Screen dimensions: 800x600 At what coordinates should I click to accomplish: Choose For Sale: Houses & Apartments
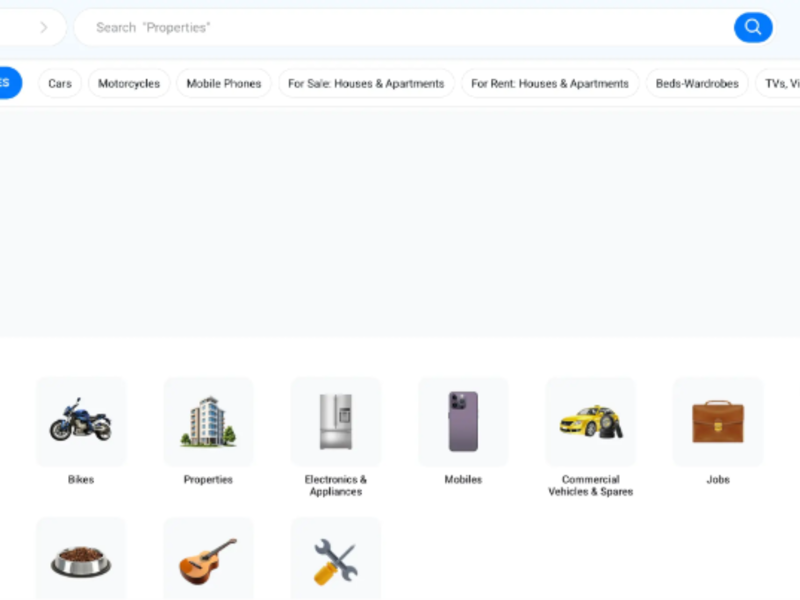pyautogui.click(x=366, y=83)
